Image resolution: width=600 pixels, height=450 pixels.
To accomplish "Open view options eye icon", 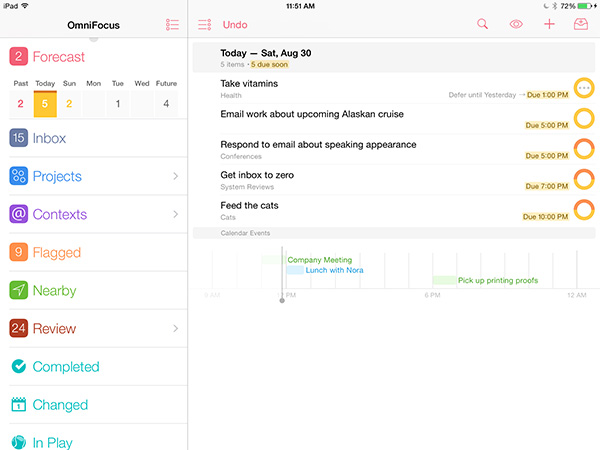I will [516, 24].
